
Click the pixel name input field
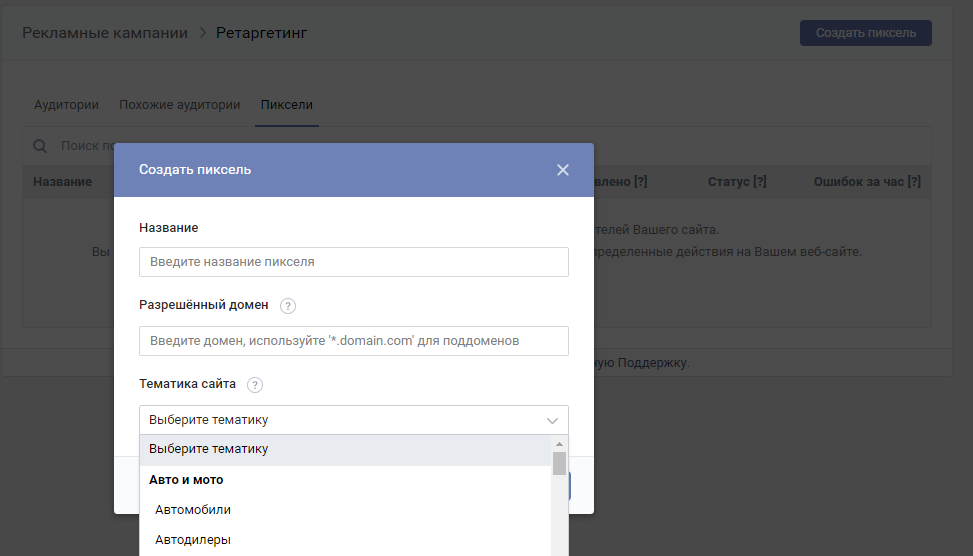pos(353,262)
